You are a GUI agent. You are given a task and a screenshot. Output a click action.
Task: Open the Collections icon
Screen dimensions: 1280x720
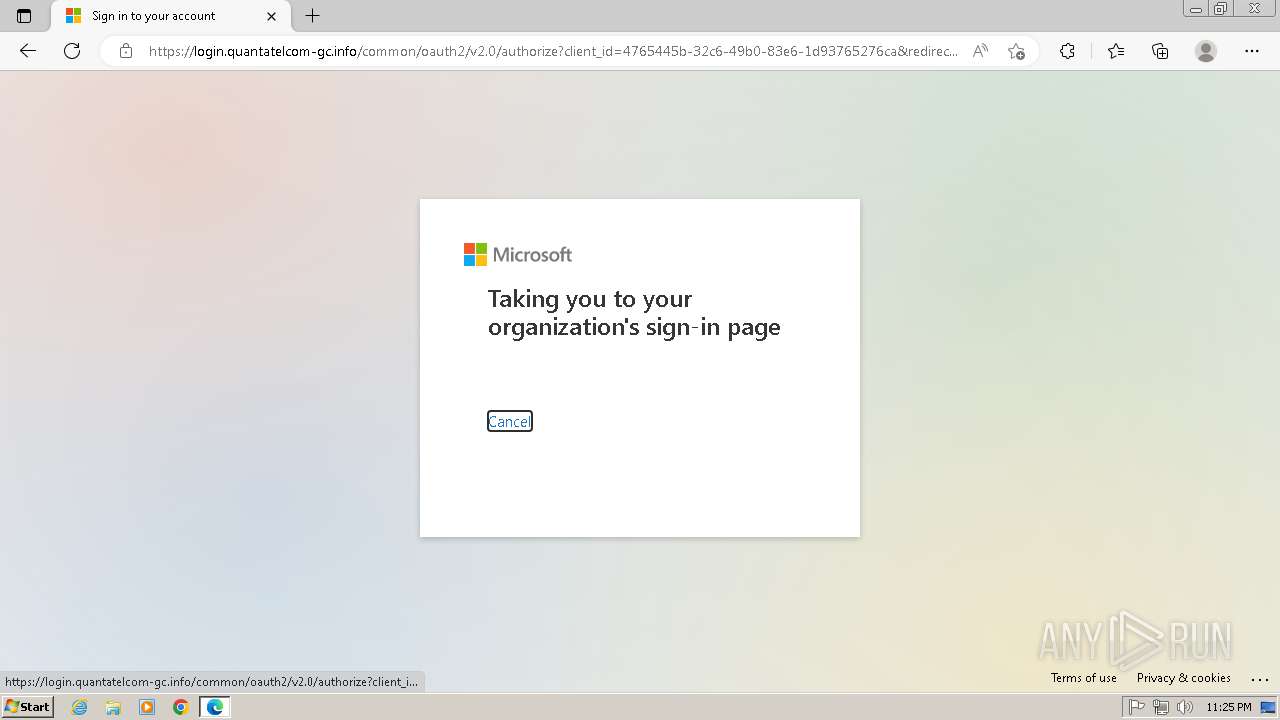pos(1160,51)
